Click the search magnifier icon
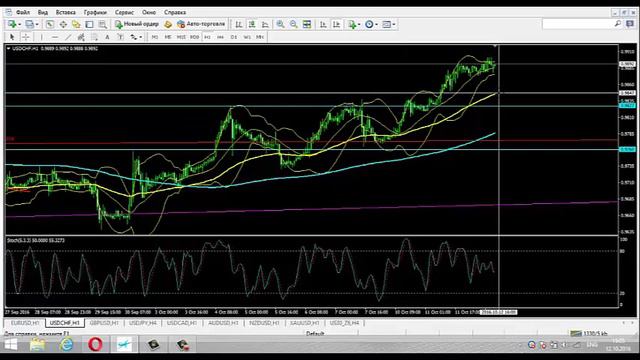 (618, 24)
